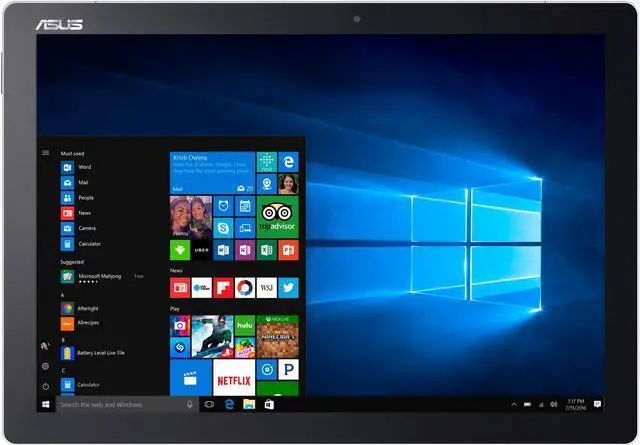This screenshot has width=640, height=445.
Task: Show hidden system tray icons chevron
Action: click(x=514, y=404)
